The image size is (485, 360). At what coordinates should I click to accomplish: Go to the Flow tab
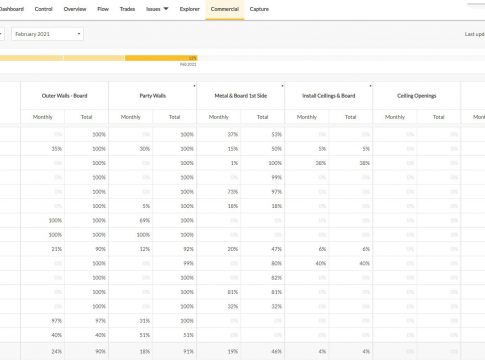click(x=103, y=9)
